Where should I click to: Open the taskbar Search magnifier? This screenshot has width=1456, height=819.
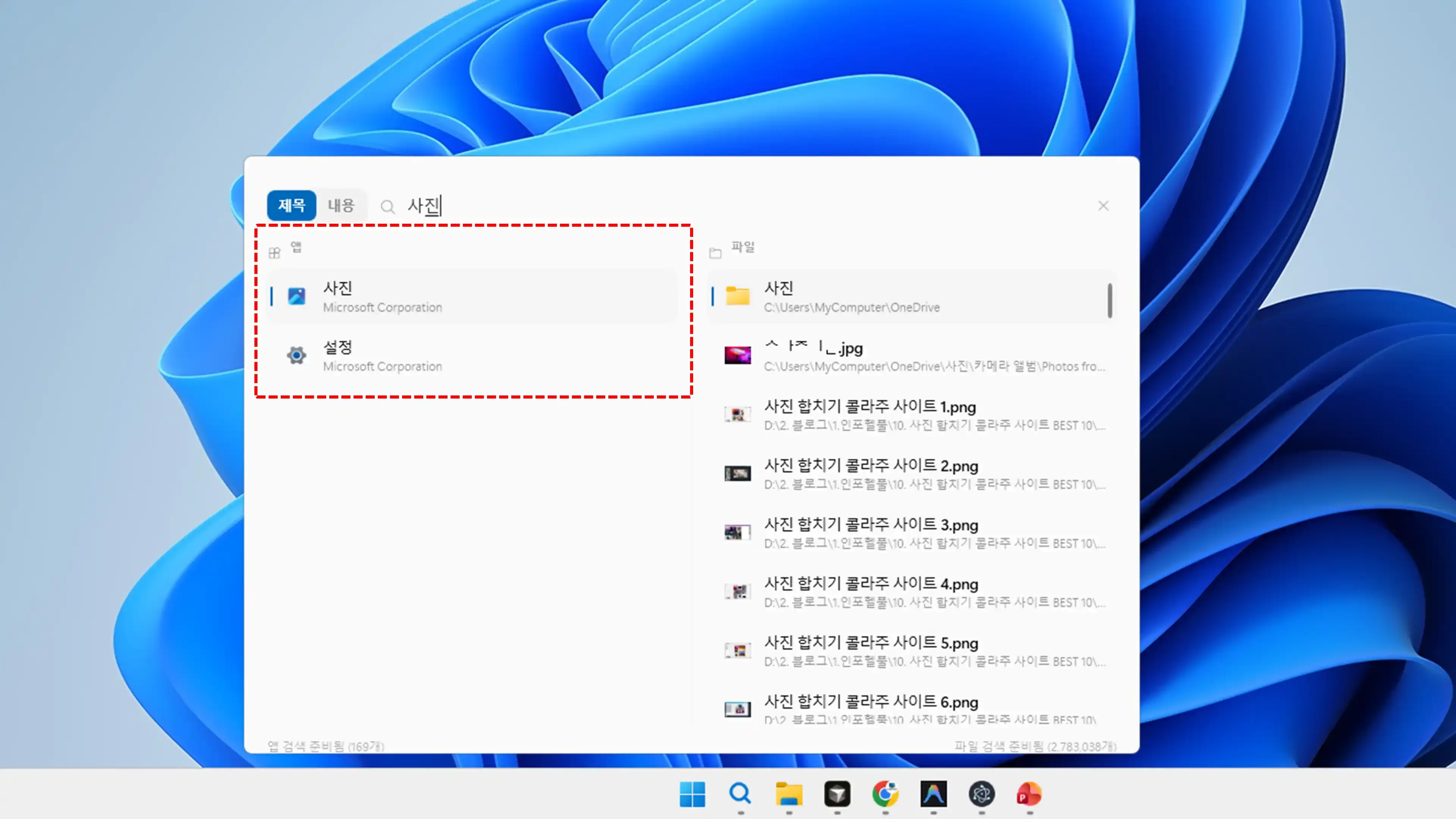point(740,794)
